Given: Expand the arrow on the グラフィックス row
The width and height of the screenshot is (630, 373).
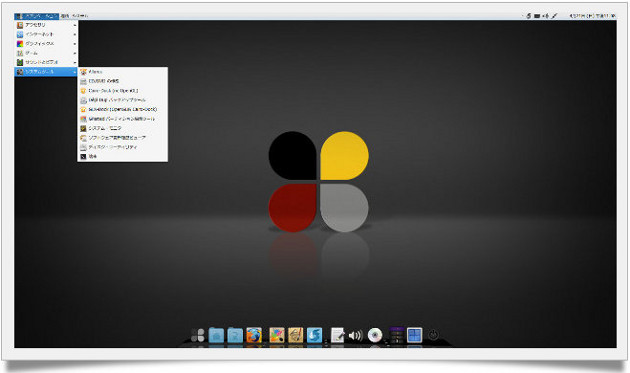Looking at the screenshot, I should tap(75, 43).
